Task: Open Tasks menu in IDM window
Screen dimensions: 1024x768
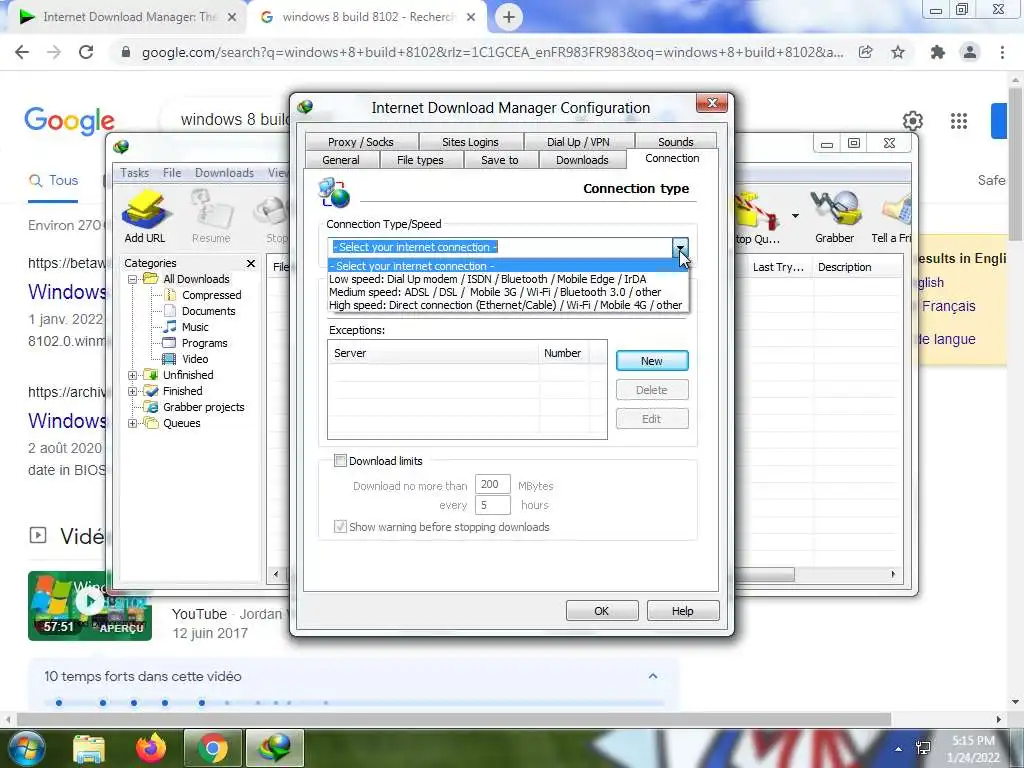Action: click(x=135, y=172)
